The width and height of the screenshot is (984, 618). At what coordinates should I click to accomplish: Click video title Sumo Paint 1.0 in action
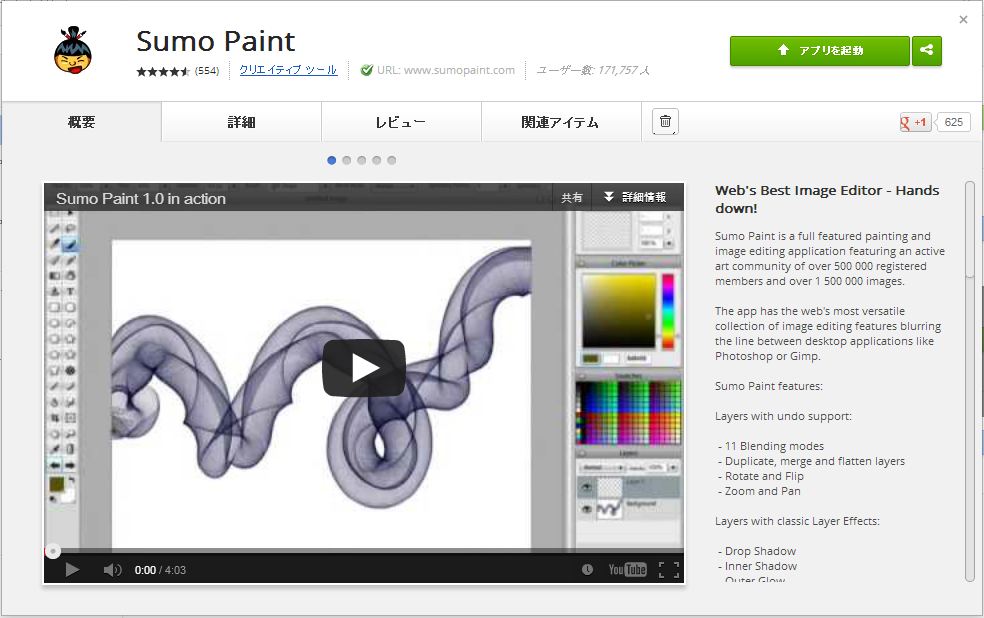141,199
